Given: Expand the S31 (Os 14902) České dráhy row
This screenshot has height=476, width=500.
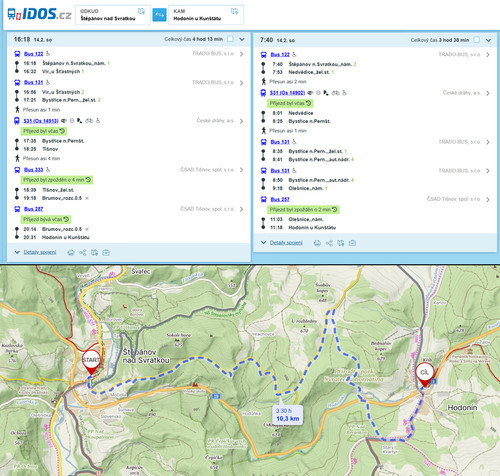Looking at the screenshot, I should pyautogui.click(x=488, y=93).
